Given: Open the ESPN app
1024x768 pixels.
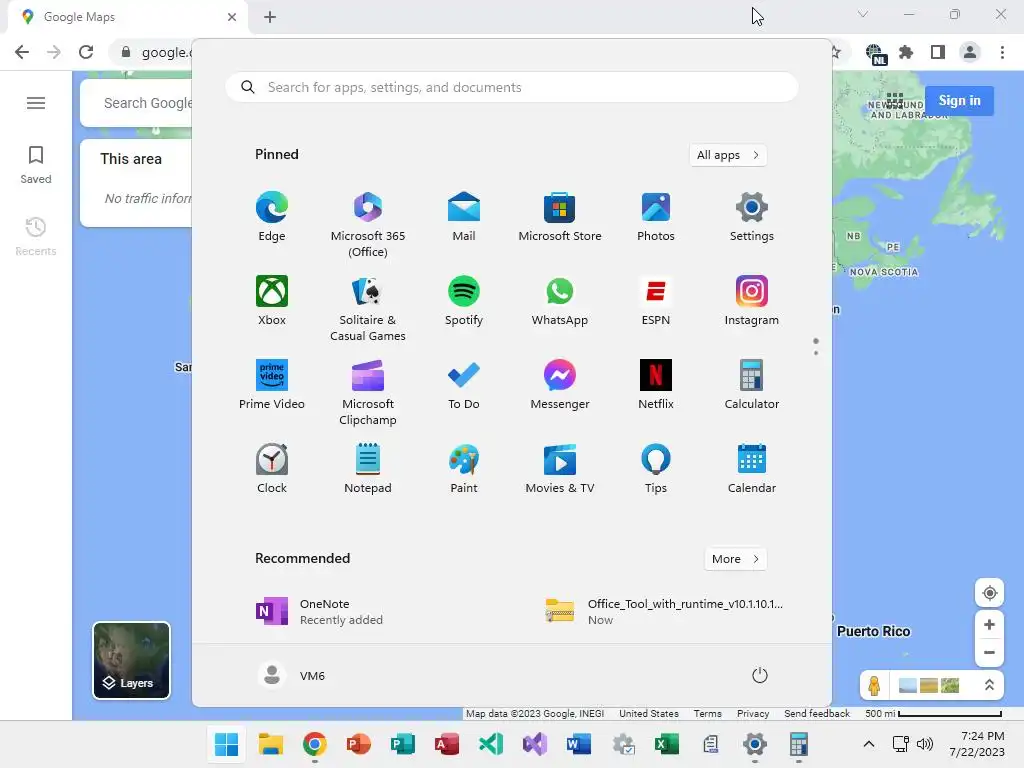Looking at the screenshot, I should pyautogui.click(x=656, y=301).
